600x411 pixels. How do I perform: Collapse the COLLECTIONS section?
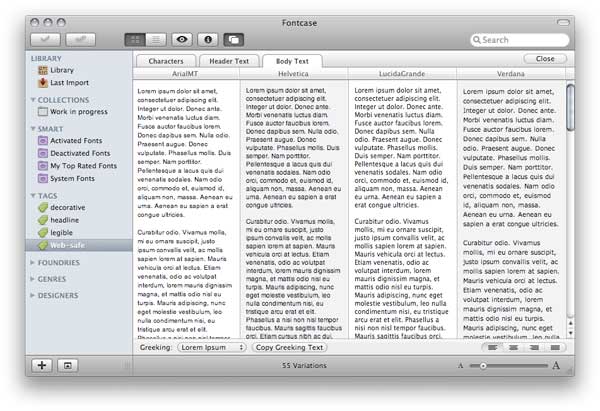pos(33,100)
